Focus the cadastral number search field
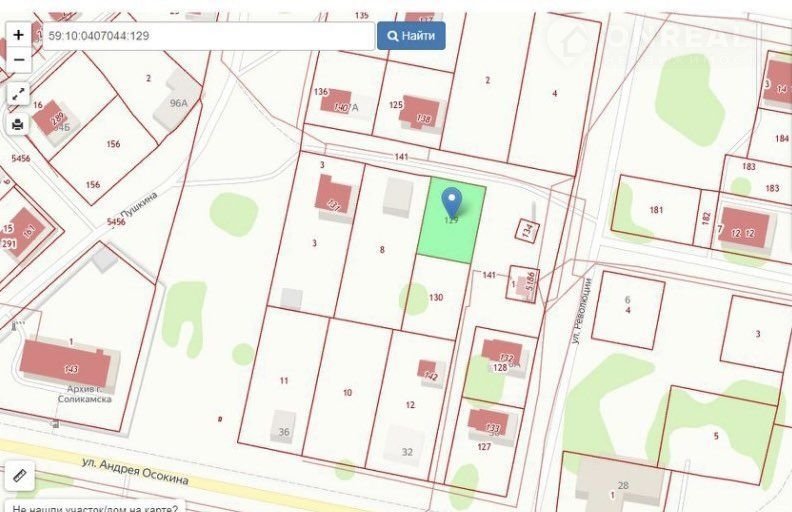The image size is (792, 512). pyautogui.click(x=207, y=36)
